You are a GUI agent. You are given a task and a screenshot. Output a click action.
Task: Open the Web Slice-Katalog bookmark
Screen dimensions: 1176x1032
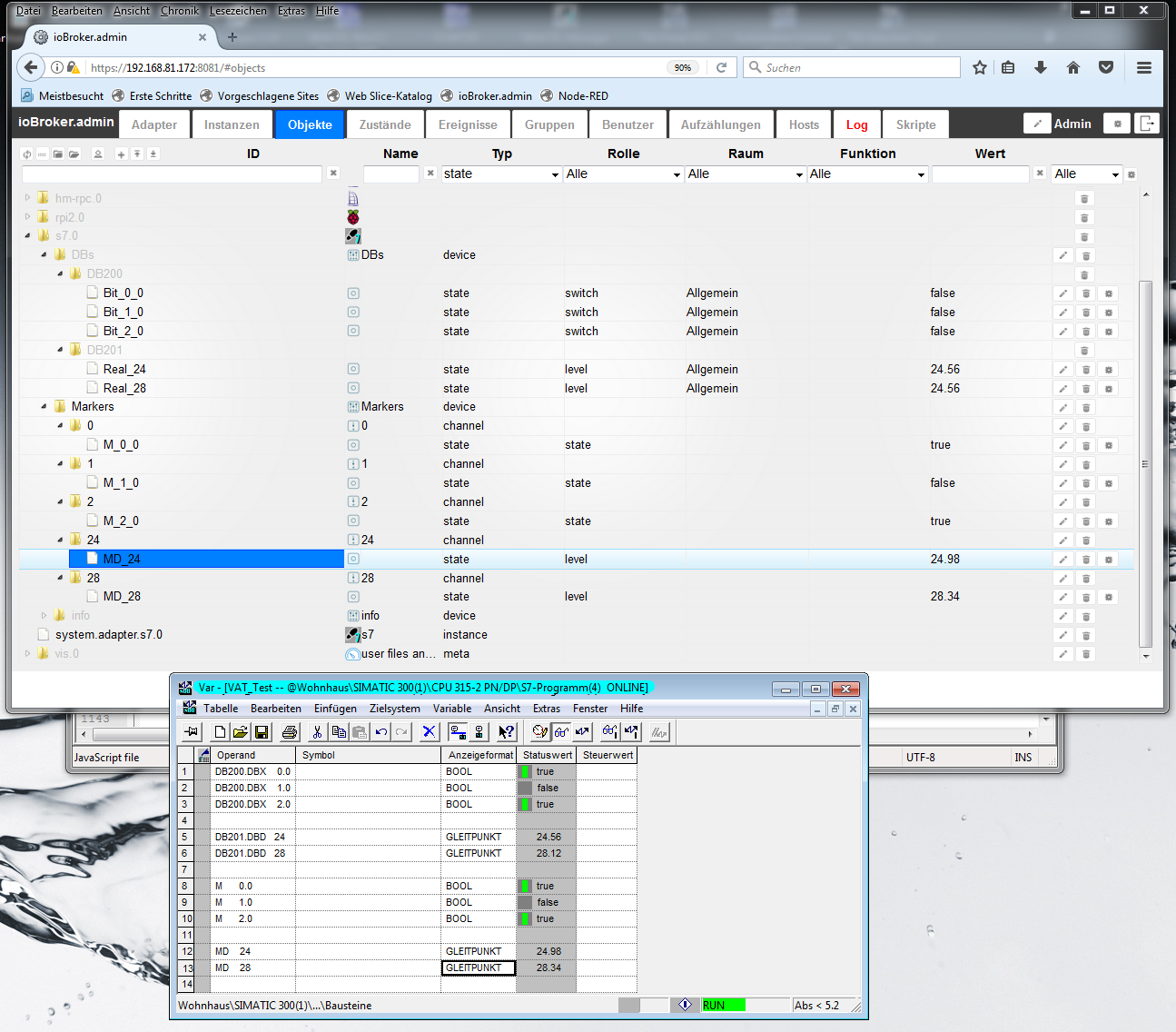point(379,95)
